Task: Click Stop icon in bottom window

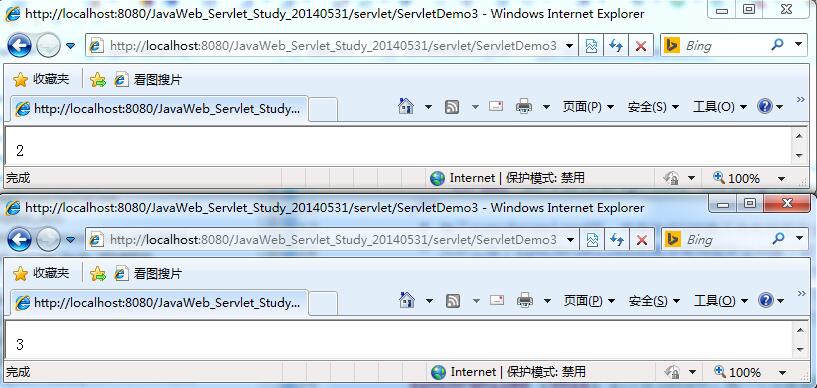Action: pos(642,240)
